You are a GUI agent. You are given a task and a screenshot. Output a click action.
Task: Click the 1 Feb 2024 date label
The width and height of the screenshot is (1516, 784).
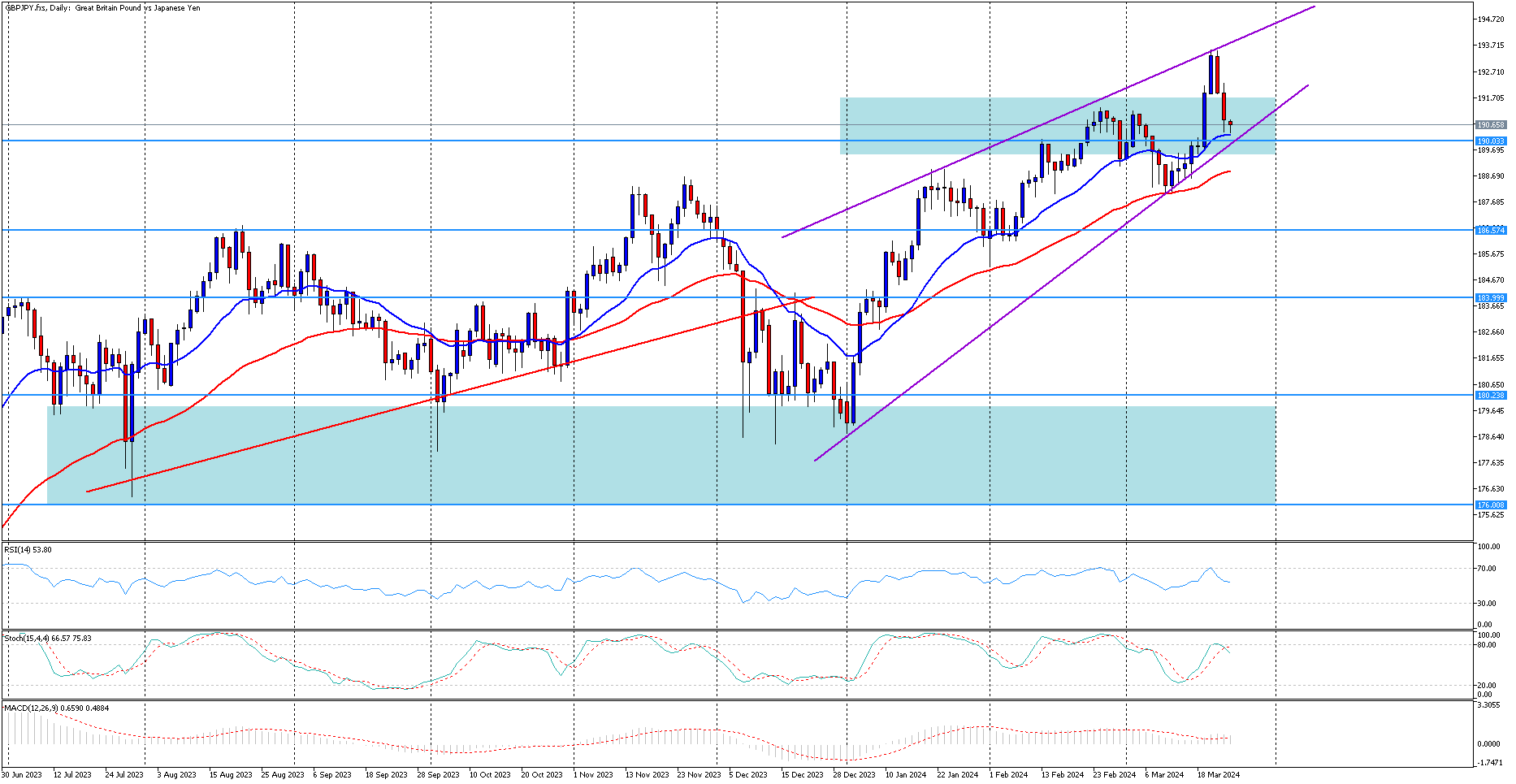(1008, 775)
